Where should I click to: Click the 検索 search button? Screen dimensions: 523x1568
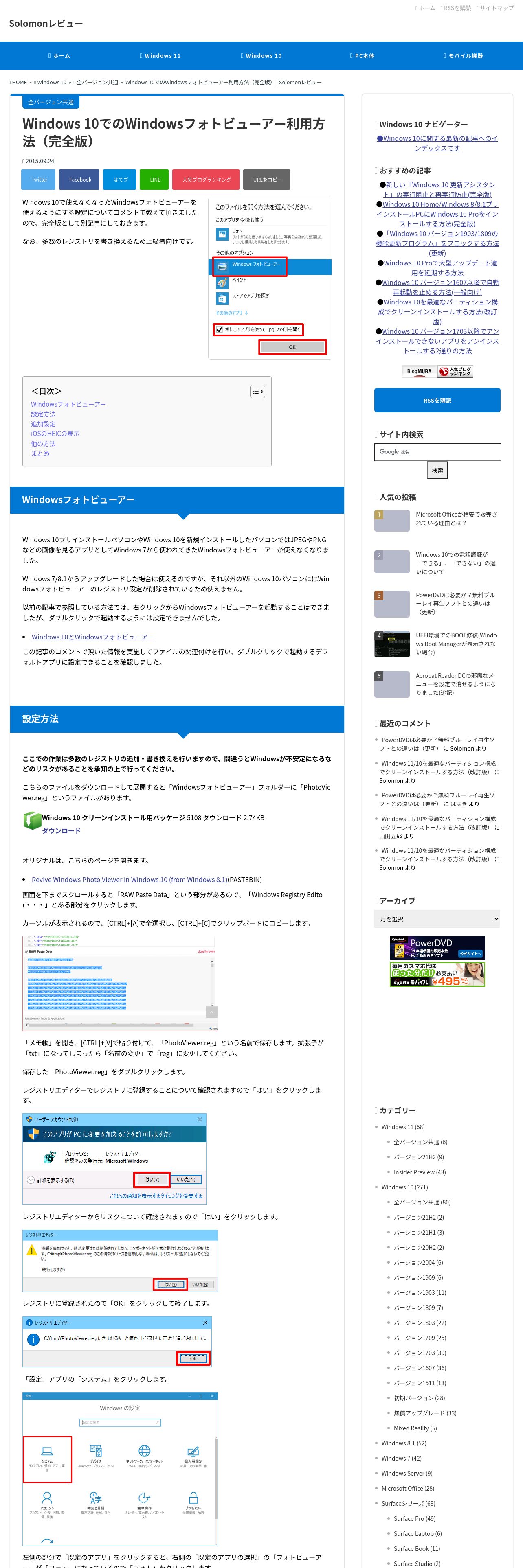click(x=437, y=470)
